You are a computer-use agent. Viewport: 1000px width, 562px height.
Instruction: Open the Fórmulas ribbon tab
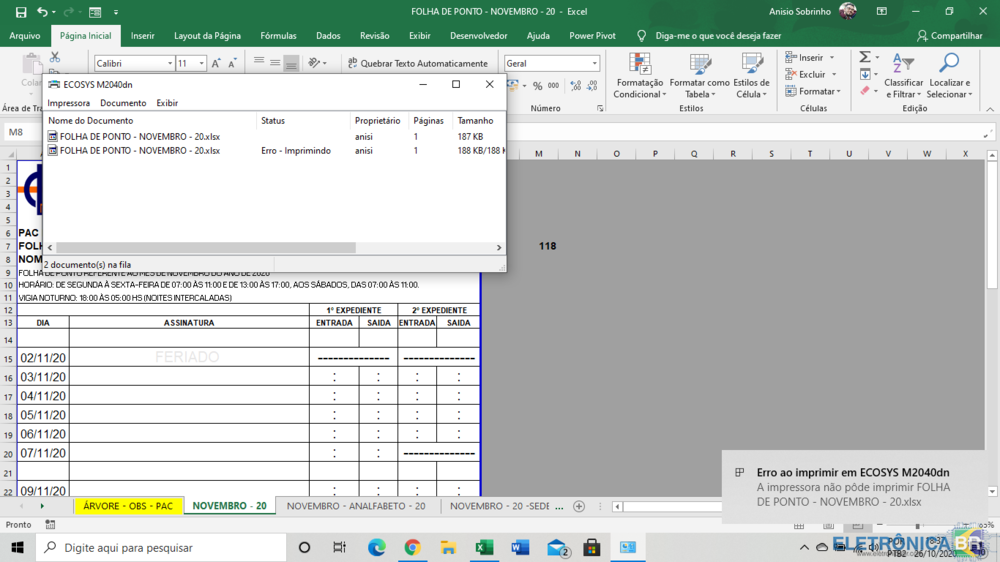(x=278, y=35)
